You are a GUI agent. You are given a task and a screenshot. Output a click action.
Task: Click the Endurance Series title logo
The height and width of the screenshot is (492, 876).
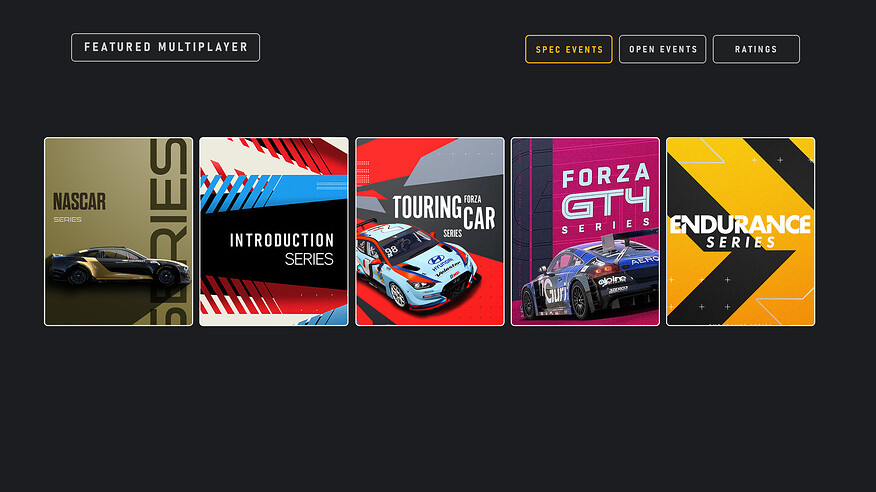click(740, 231)
